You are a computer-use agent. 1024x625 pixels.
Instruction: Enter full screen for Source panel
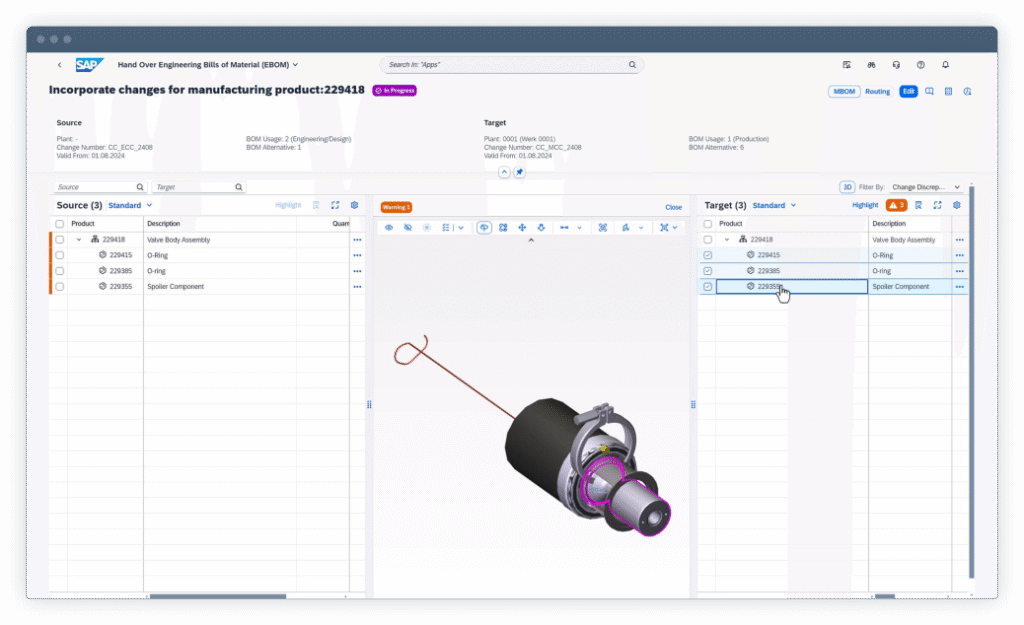coord(335,205)
